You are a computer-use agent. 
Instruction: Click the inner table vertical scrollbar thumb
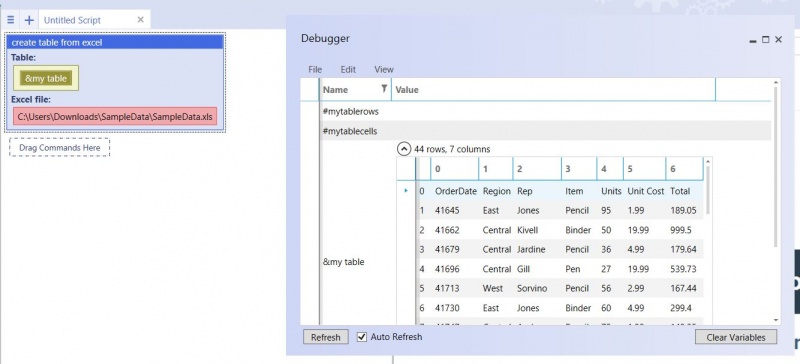tap(708, 190)
